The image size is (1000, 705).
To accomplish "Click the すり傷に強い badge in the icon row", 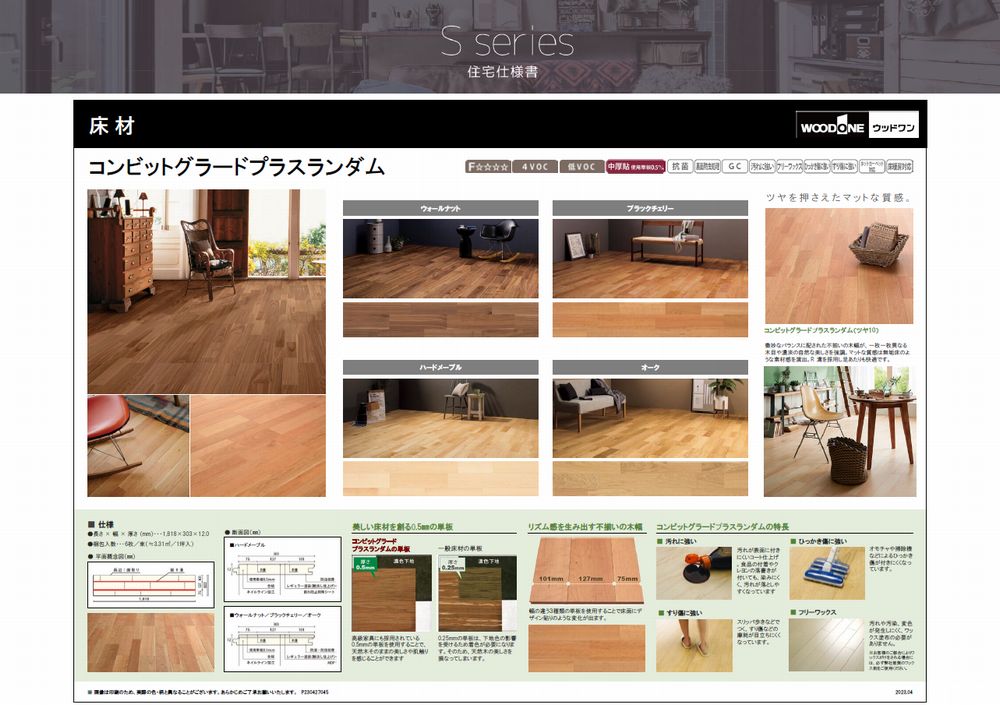I will (844, 167).
